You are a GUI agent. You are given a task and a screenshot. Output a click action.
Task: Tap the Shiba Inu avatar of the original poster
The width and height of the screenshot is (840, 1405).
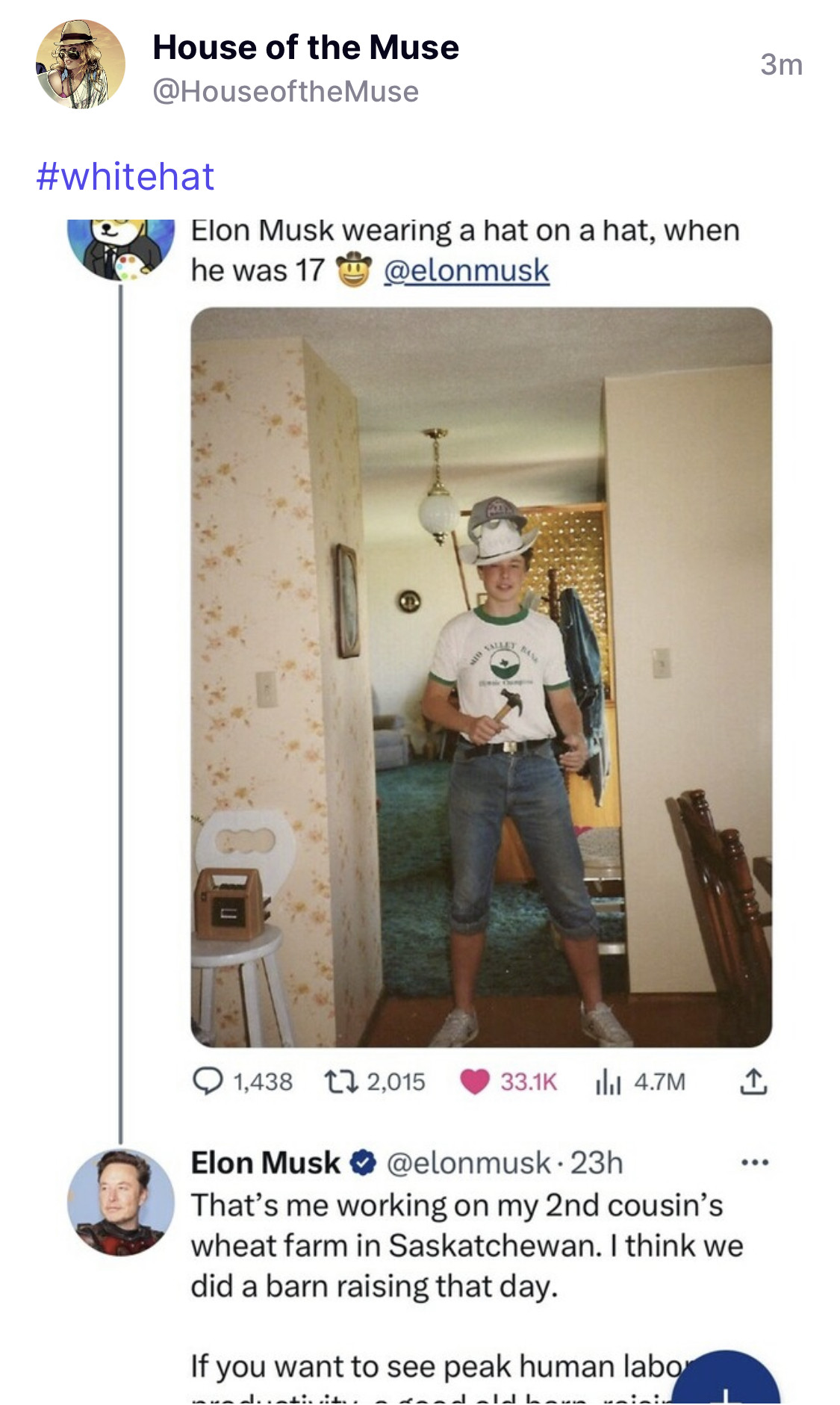pyautogui.click(x=121, y=249)
